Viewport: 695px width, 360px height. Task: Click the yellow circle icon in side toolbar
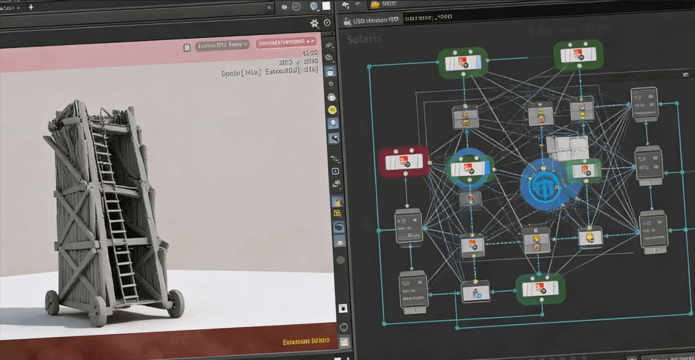(332, 110)
